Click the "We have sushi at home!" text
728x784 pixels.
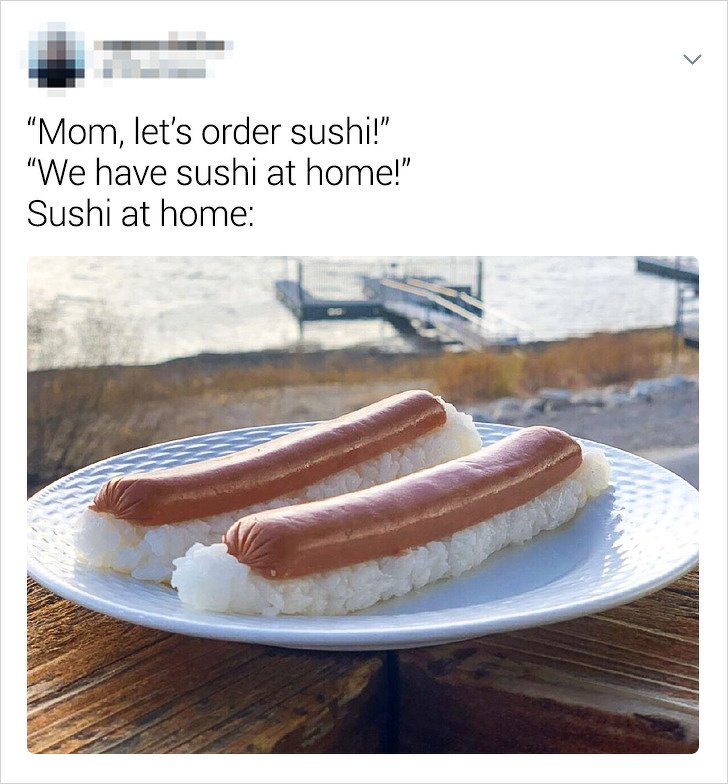click(219, 174)
